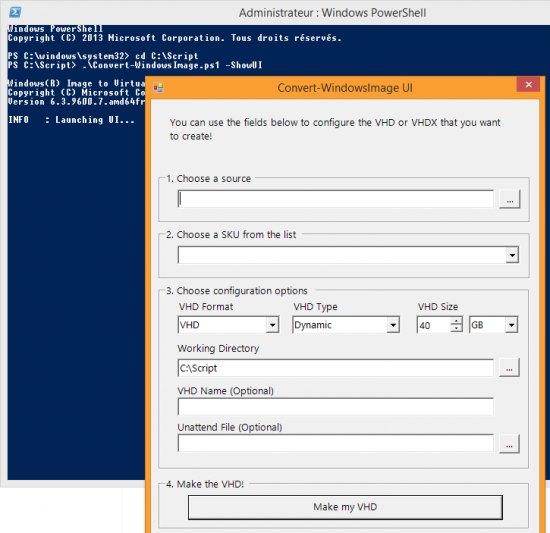Open the VHD Format dropdown
This screenshot has height=533, width=550.
pyautogui.click(x=272, y=325)
